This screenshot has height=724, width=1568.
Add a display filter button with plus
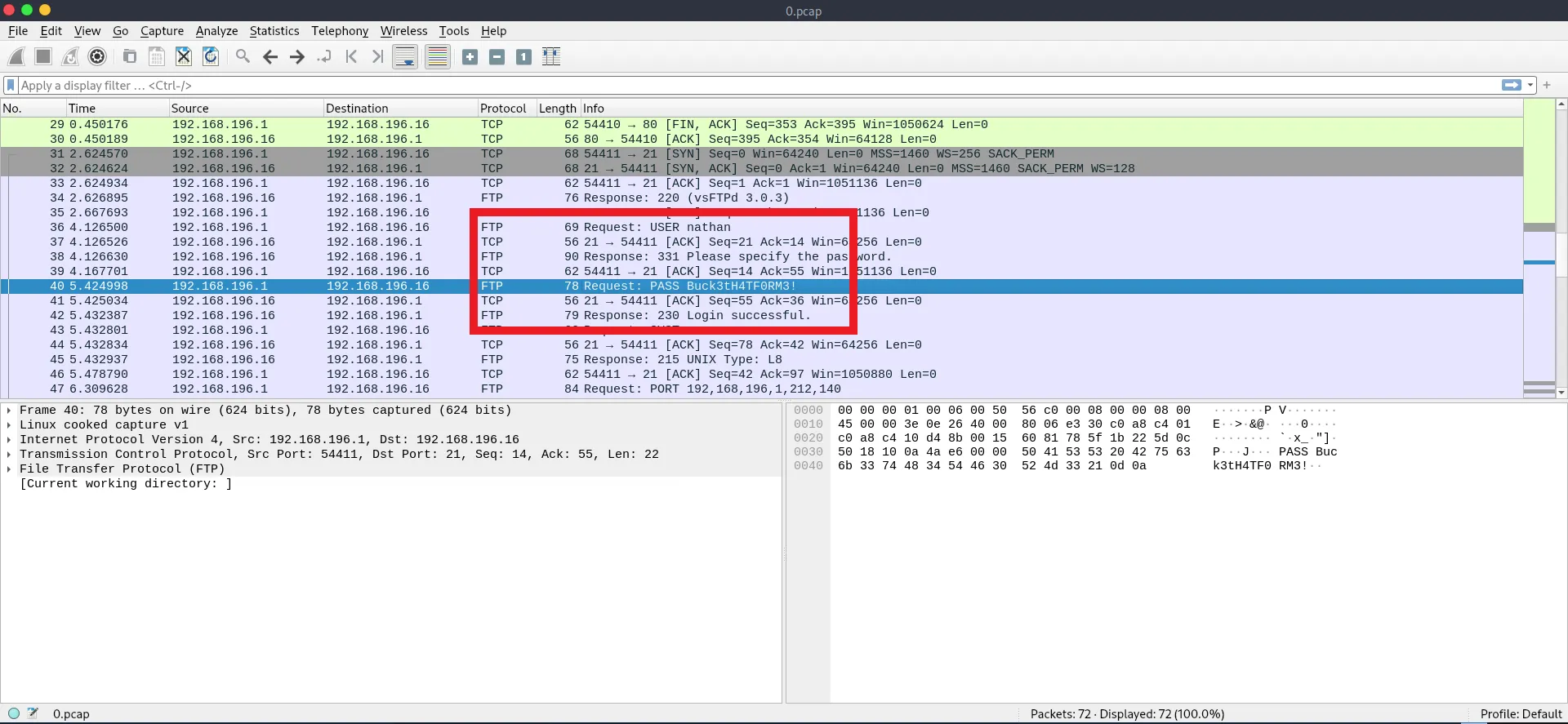pos(1547,85)
